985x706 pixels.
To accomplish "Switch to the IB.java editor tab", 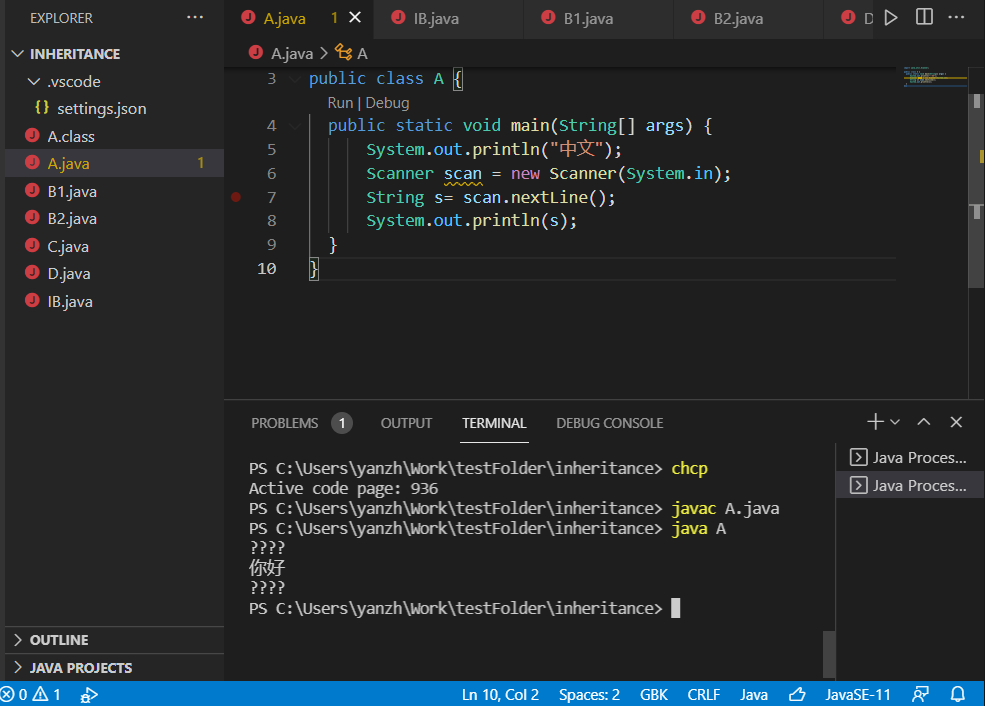I will 449,19.
